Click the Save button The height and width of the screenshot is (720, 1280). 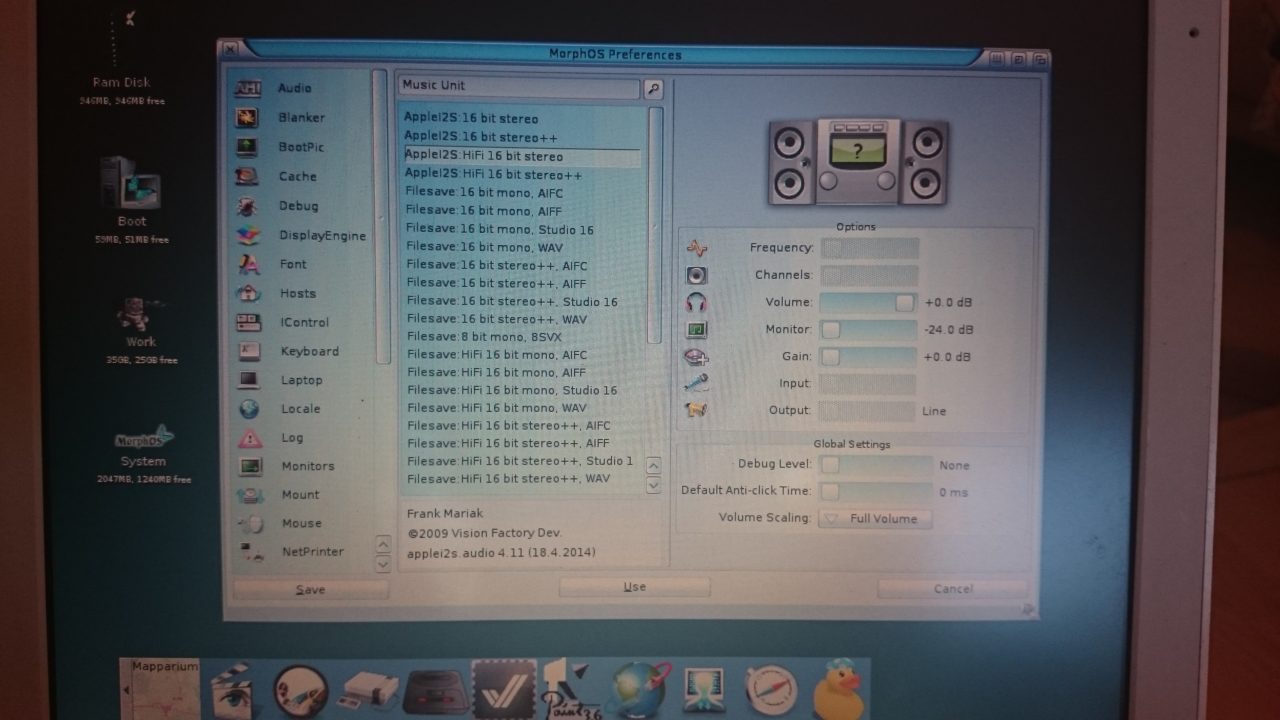point(311,590)
